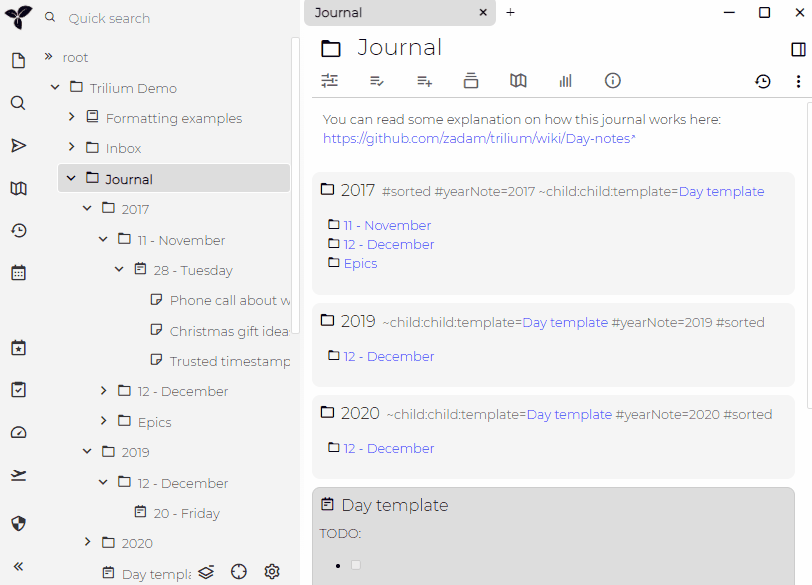812x585 pixels.
Task: Toggle the right pane with top-right icon
Action: tap(797, 47)
